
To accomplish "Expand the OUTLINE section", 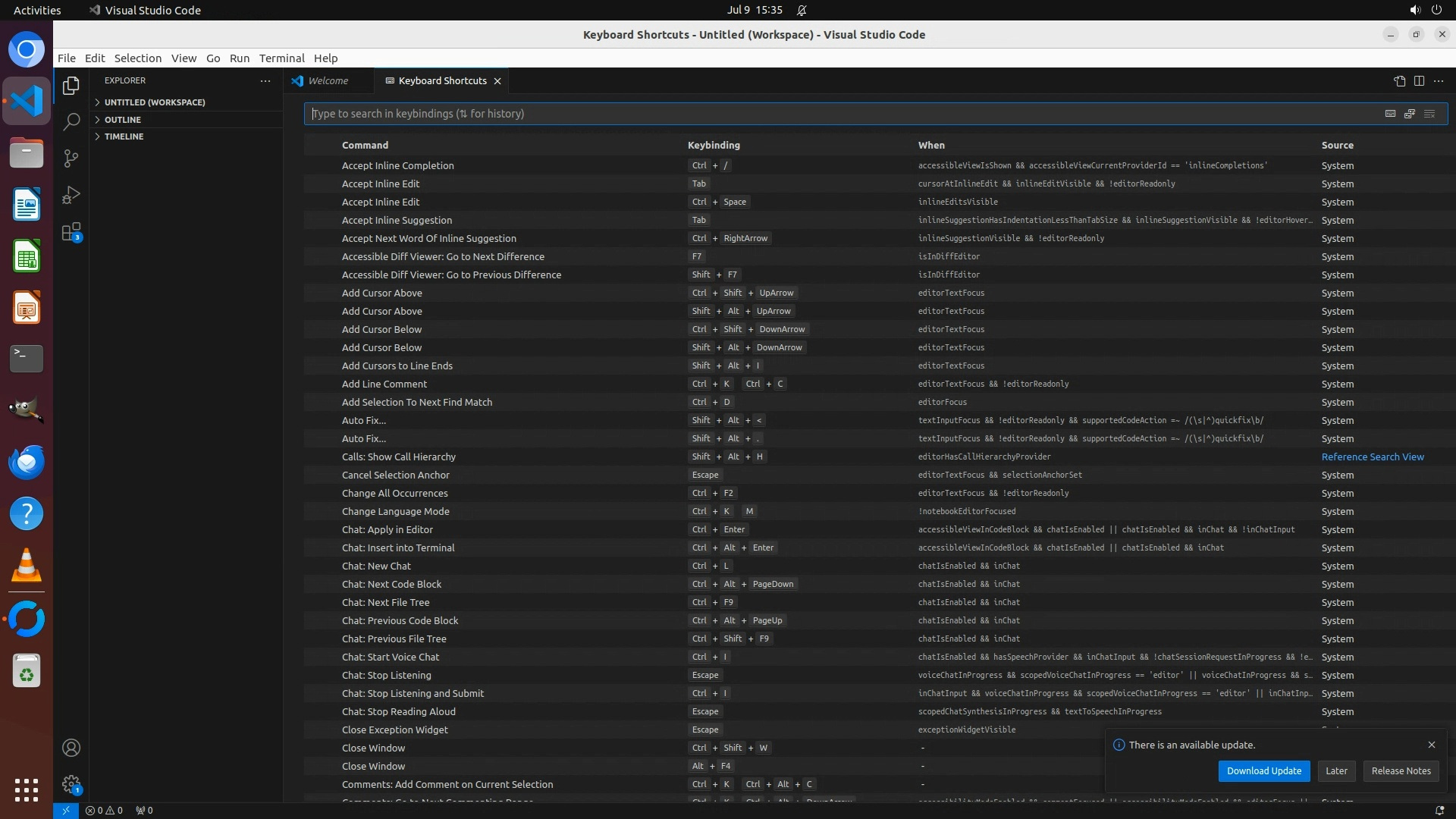I will [x=123, y=120].
